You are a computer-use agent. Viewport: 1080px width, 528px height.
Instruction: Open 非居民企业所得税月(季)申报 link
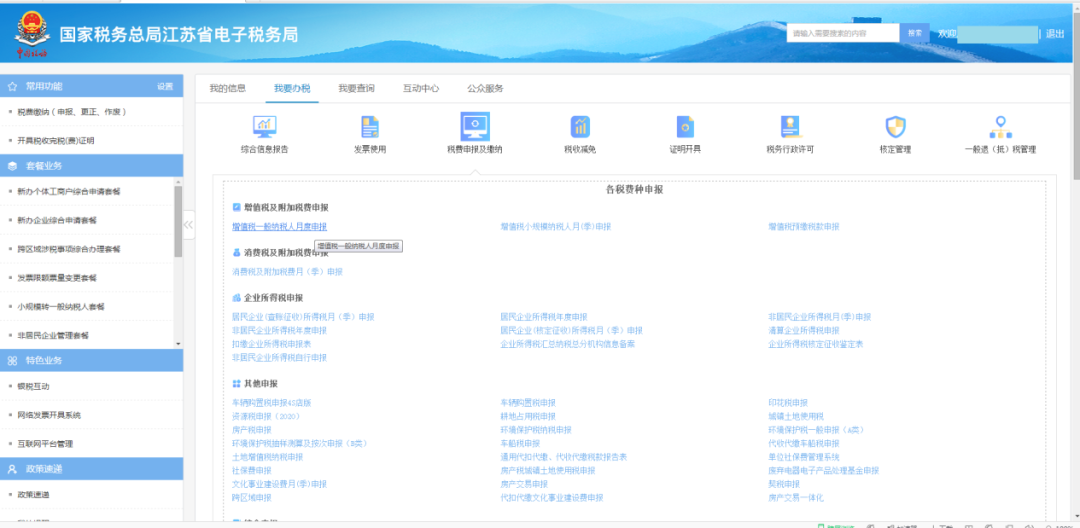[820, 317]
